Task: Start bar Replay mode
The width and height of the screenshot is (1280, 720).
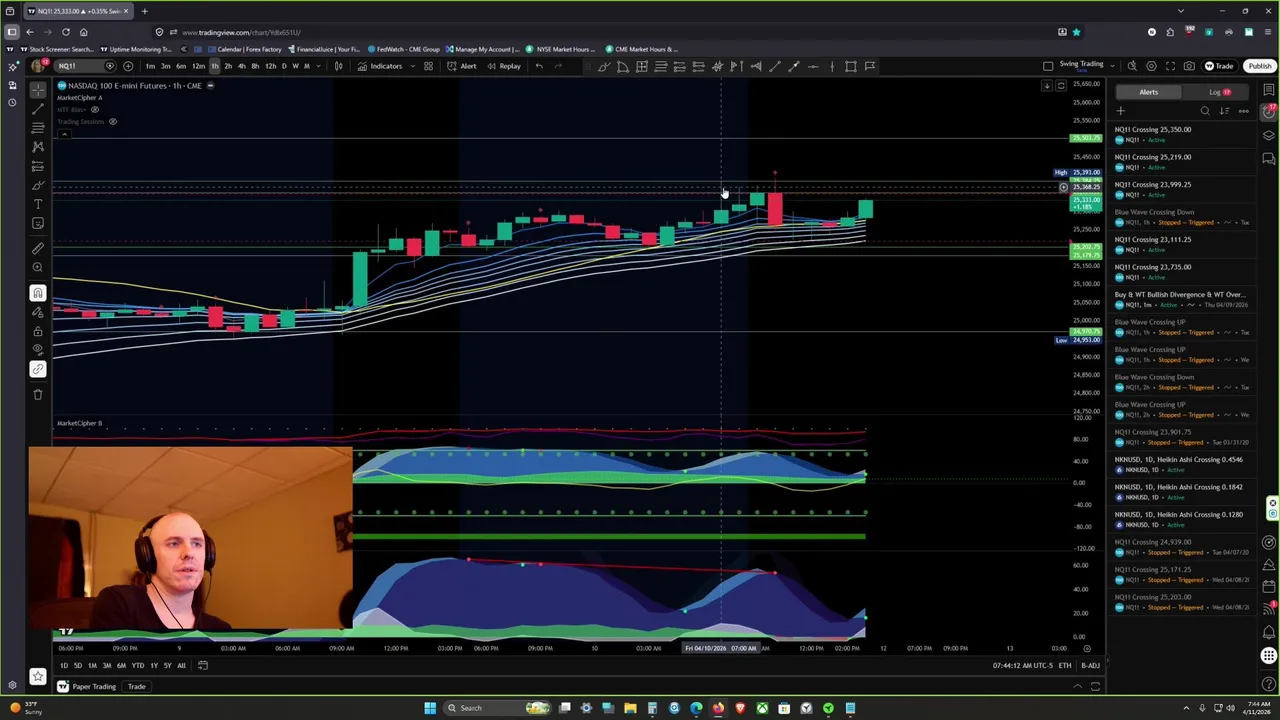Action: click(504, 66)
